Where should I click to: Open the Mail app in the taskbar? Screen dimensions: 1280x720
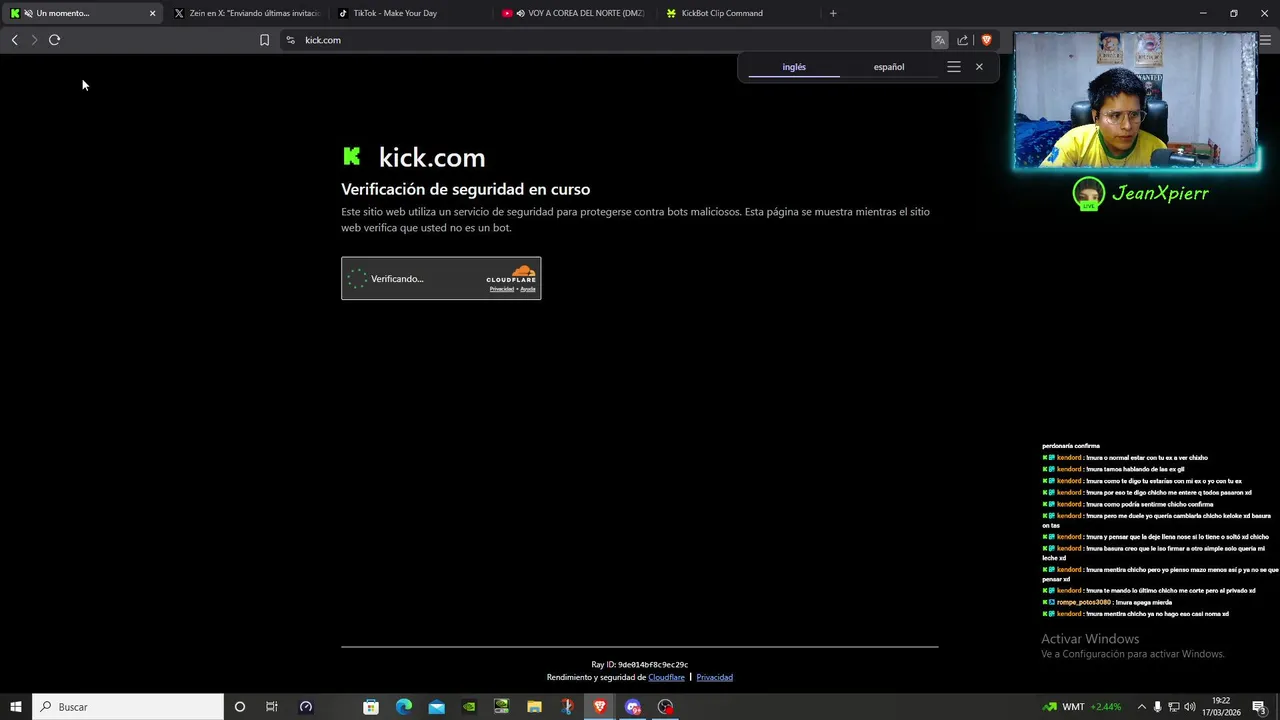(436, 706)
